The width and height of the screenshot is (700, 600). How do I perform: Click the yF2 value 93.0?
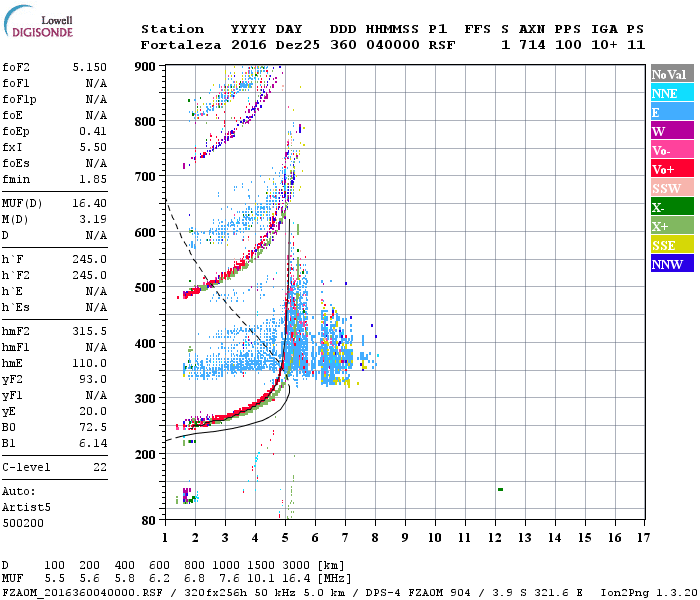tap(93, 379)
